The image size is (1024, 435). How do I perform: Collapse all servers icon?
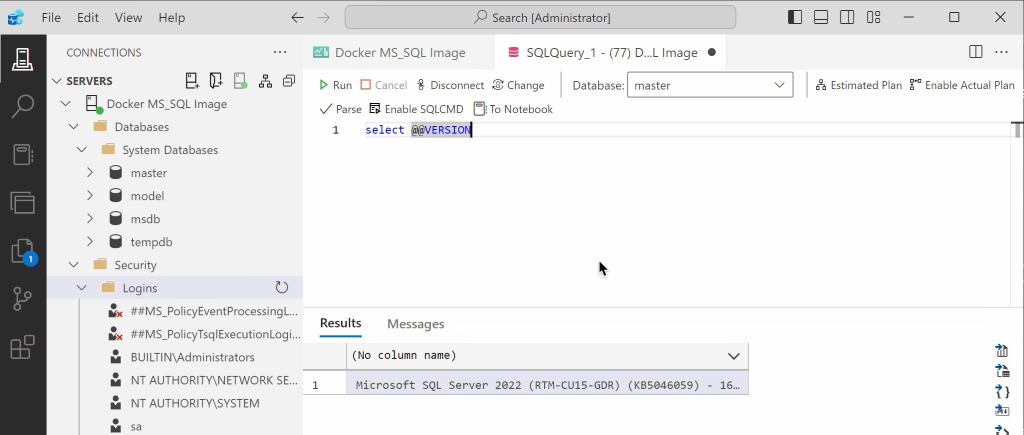click(289, 81)
